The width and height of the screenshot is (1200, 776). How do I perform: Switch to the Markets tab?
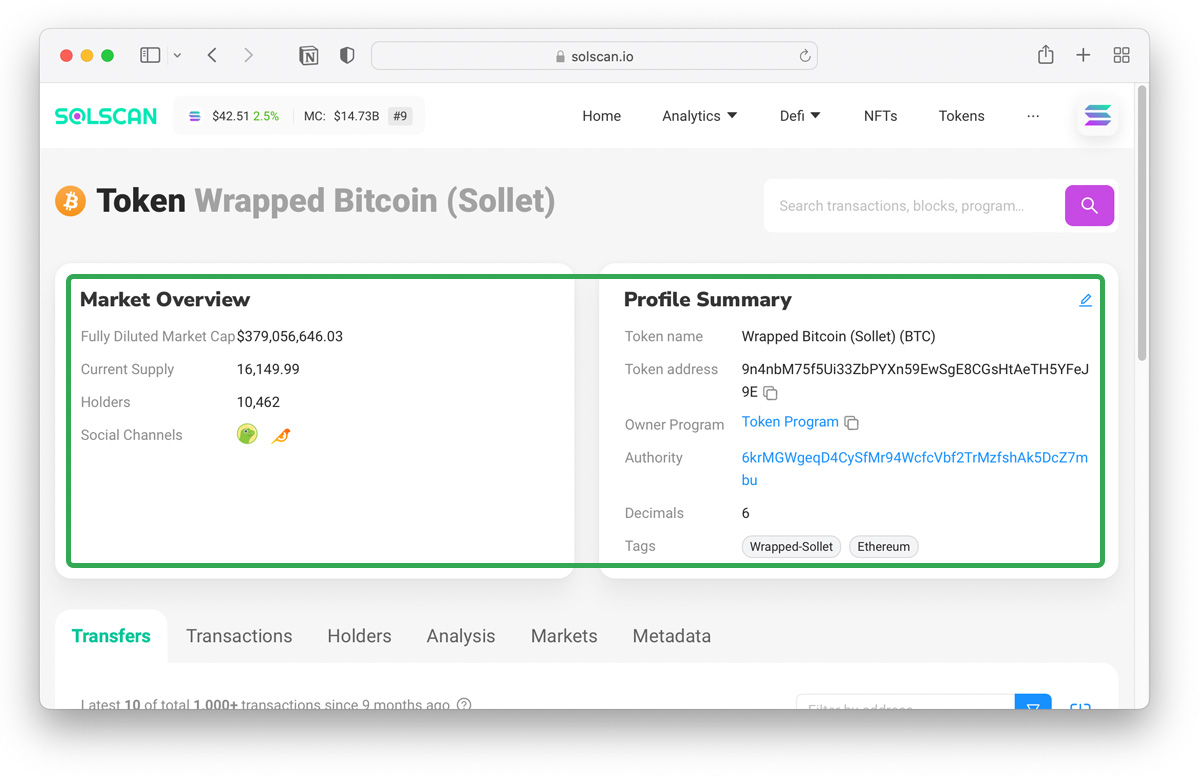(563, 636)
